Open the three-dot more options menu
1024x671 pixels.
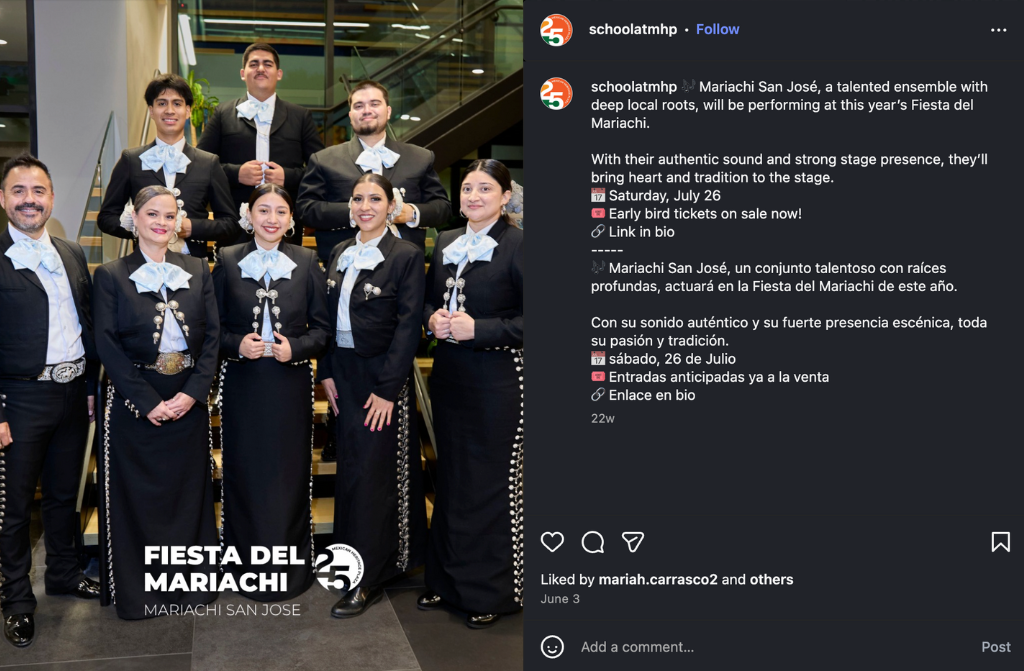point(998,30)
